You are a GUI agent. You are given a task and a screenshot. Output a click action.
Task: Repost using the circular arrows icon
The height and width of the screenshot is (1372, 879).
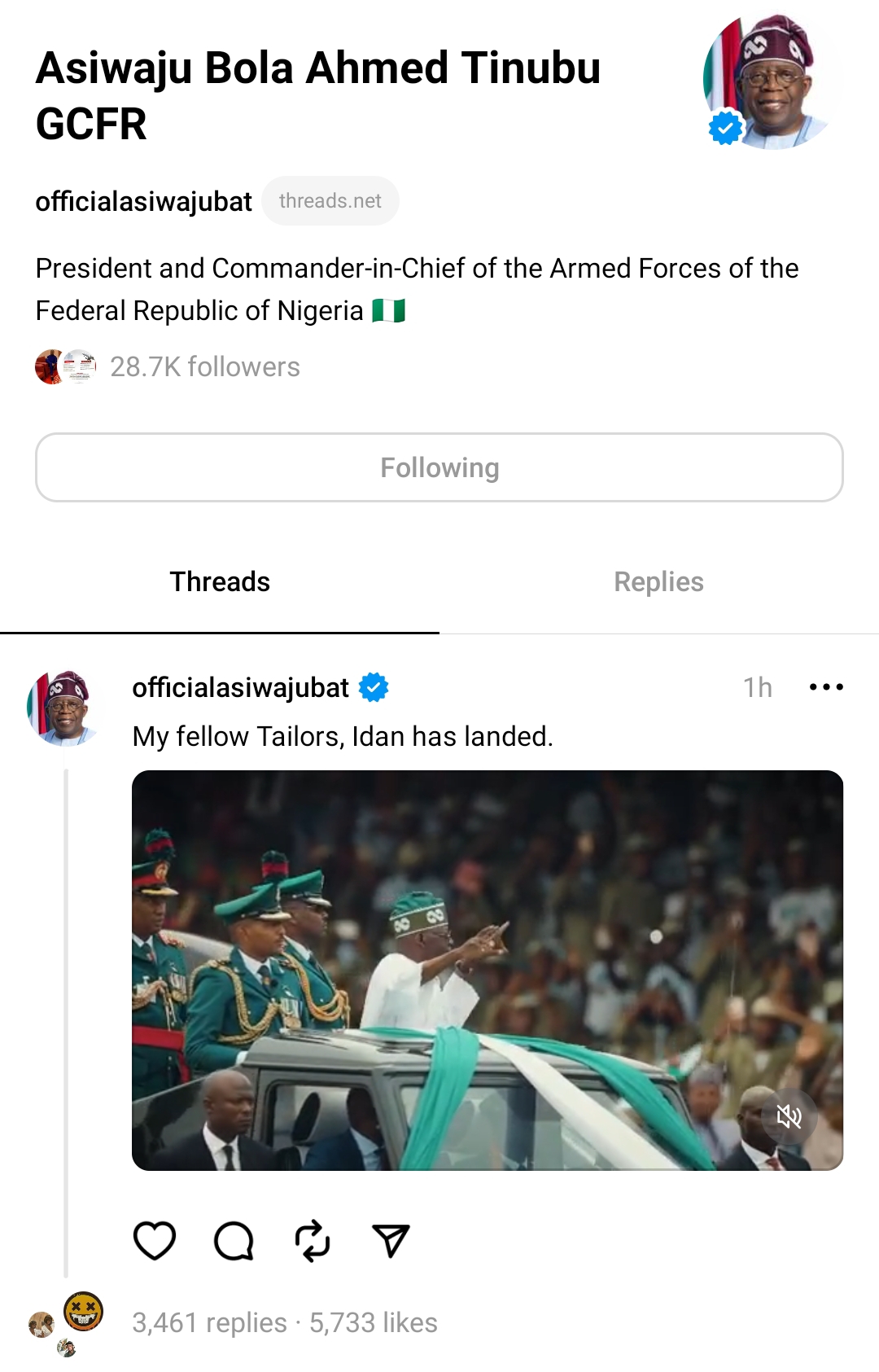313,1241
